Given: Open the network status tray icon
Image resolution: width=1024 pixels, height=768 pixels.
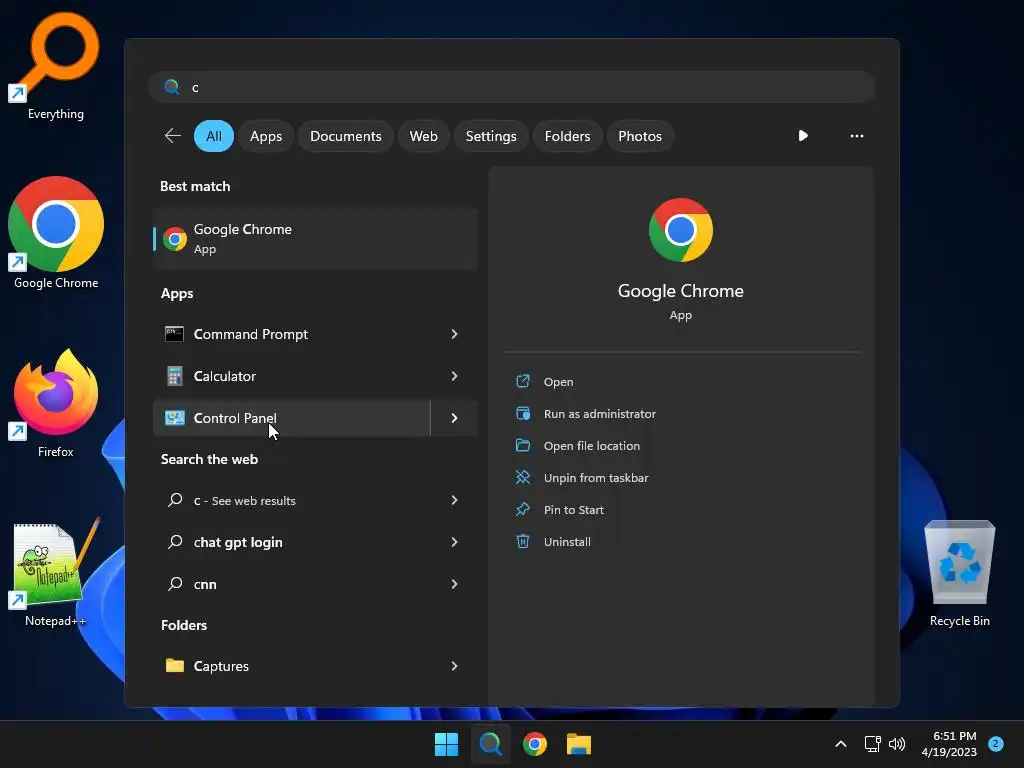Looking at the screenshot, I should point(872,744).
